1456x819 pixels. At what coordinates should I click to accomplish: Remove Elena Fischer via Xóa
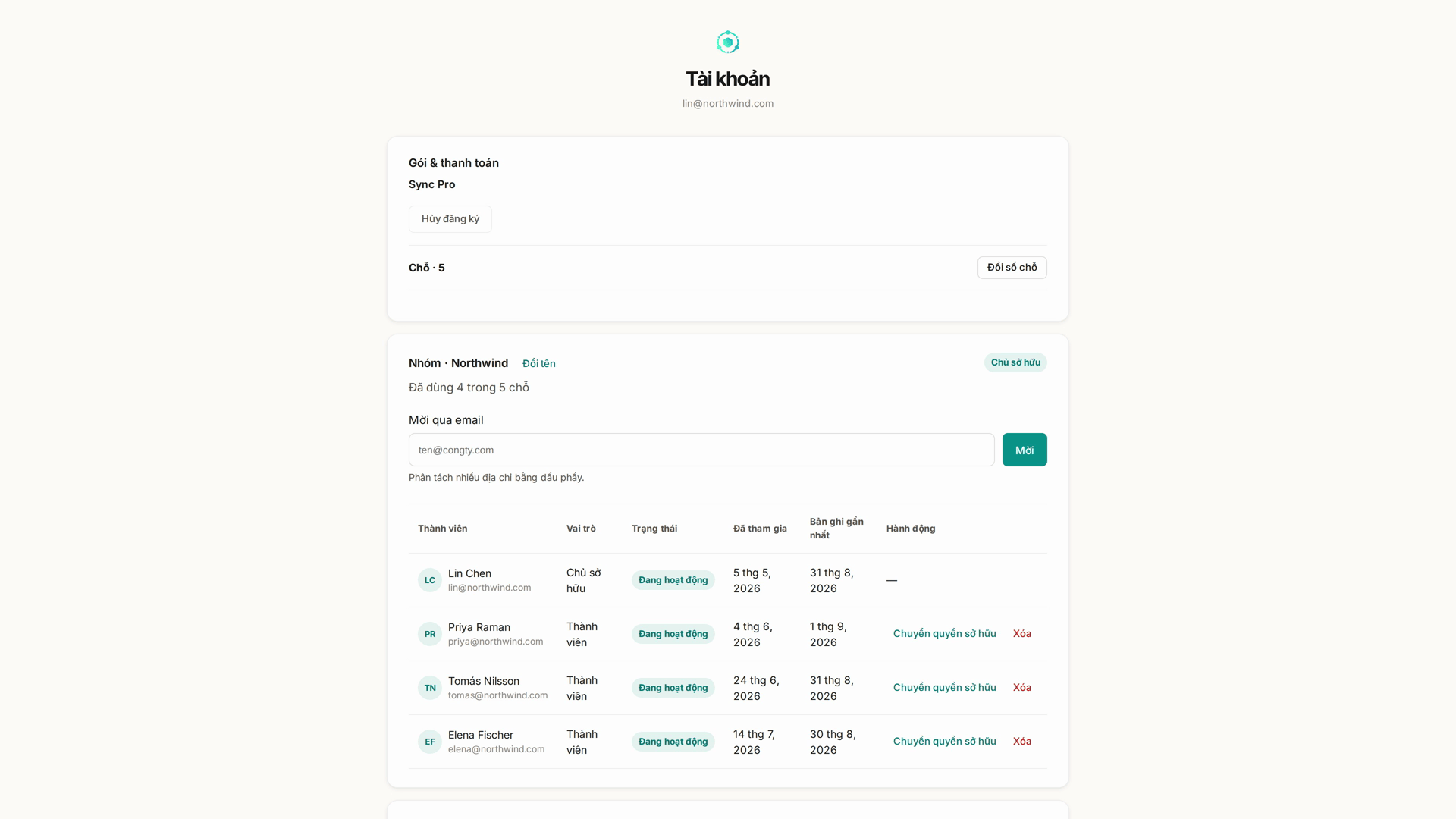tap(1022, 742)
